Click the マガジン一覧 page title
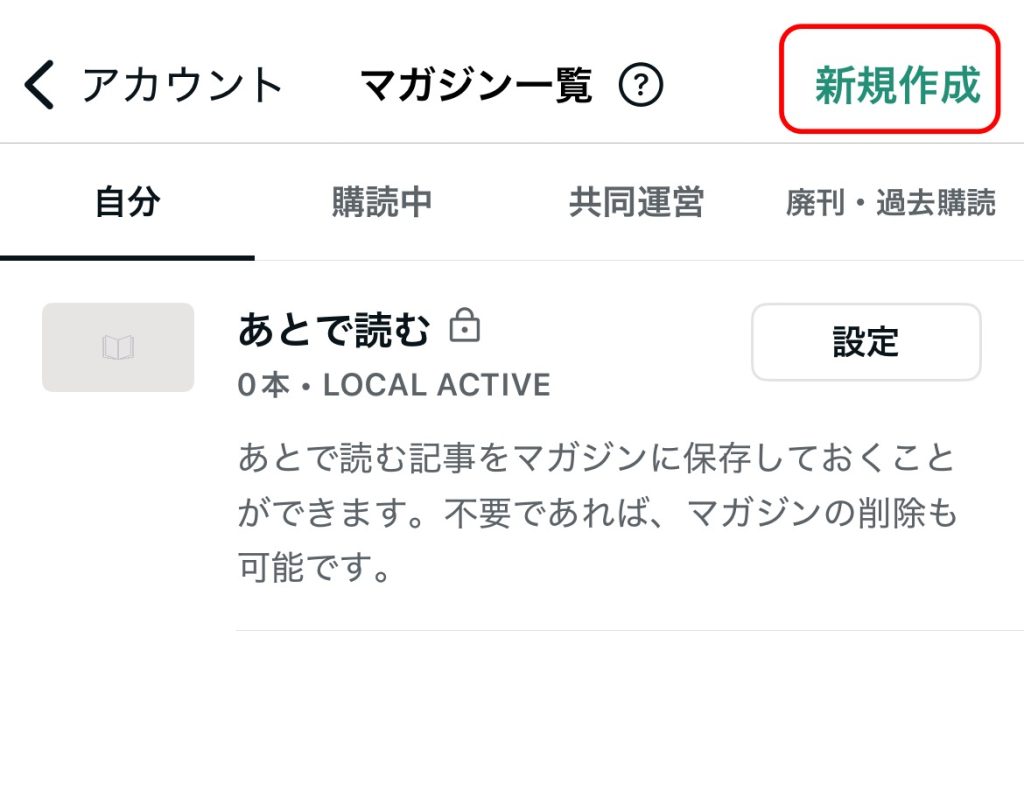1024x791 pixels. tap(477, 85)
